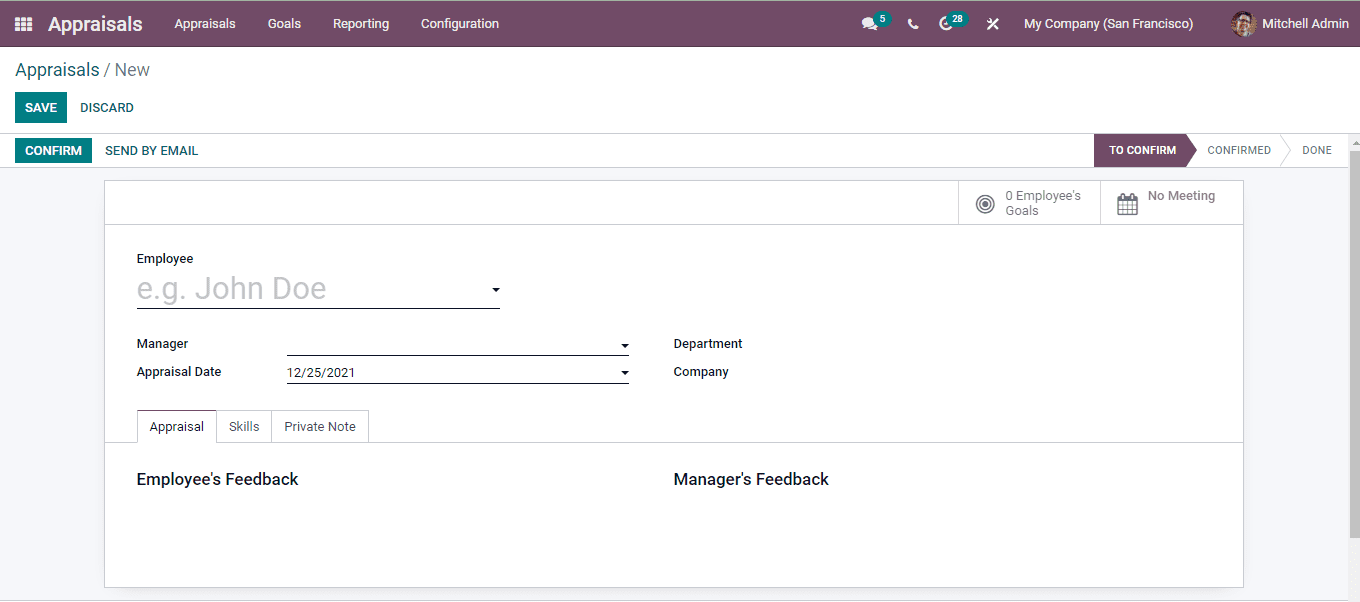1360x602 pixels.
Task: Click the goals target icon
Action: [985, 204]
